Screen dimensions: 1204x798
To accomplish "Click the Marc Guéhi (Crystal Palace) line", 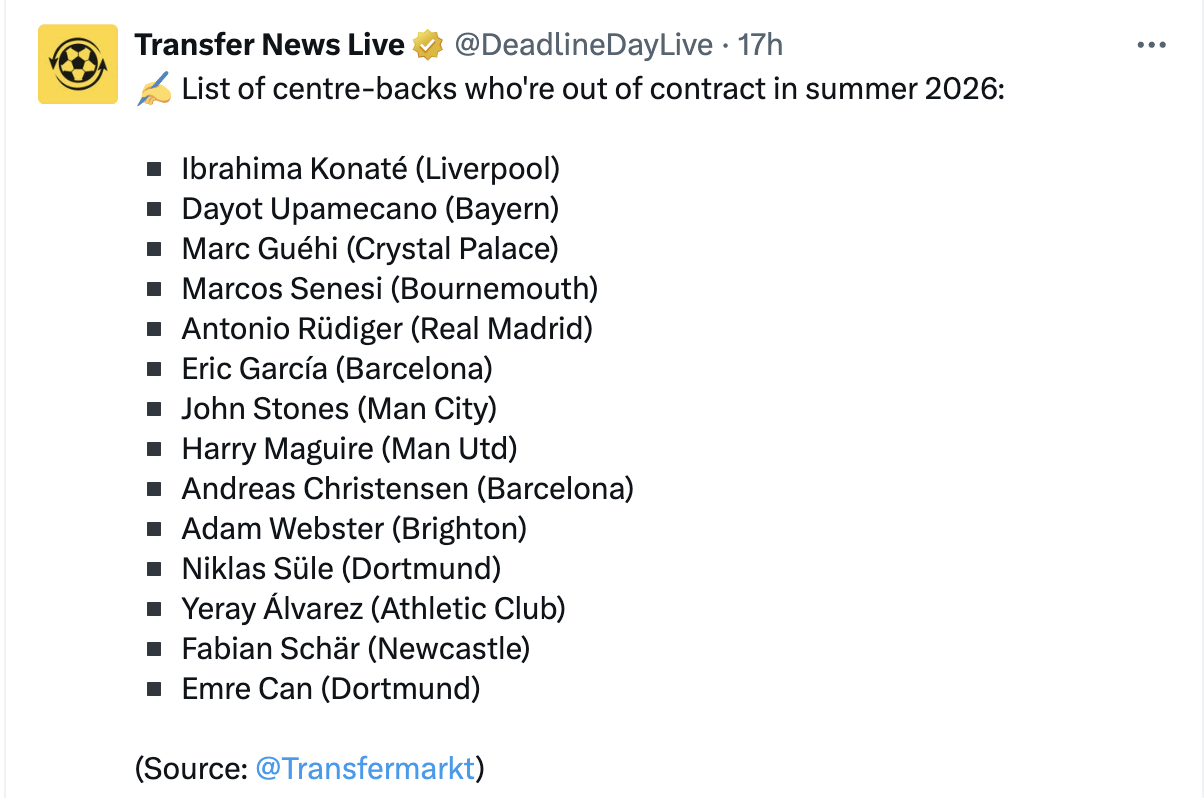I will tap(370, 249).
